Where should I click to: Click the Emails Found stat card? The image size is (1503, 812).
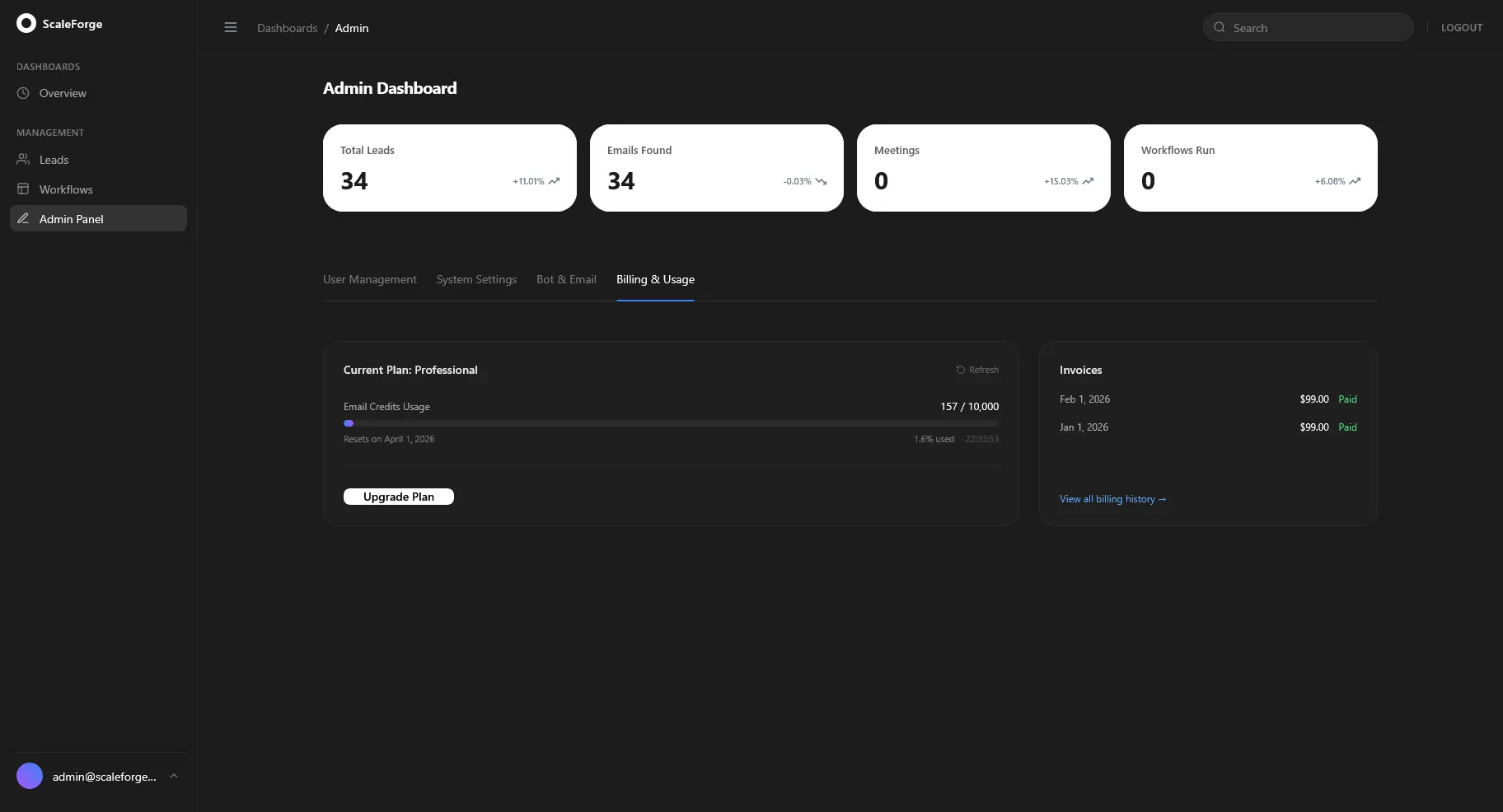[x=717, y=168]
